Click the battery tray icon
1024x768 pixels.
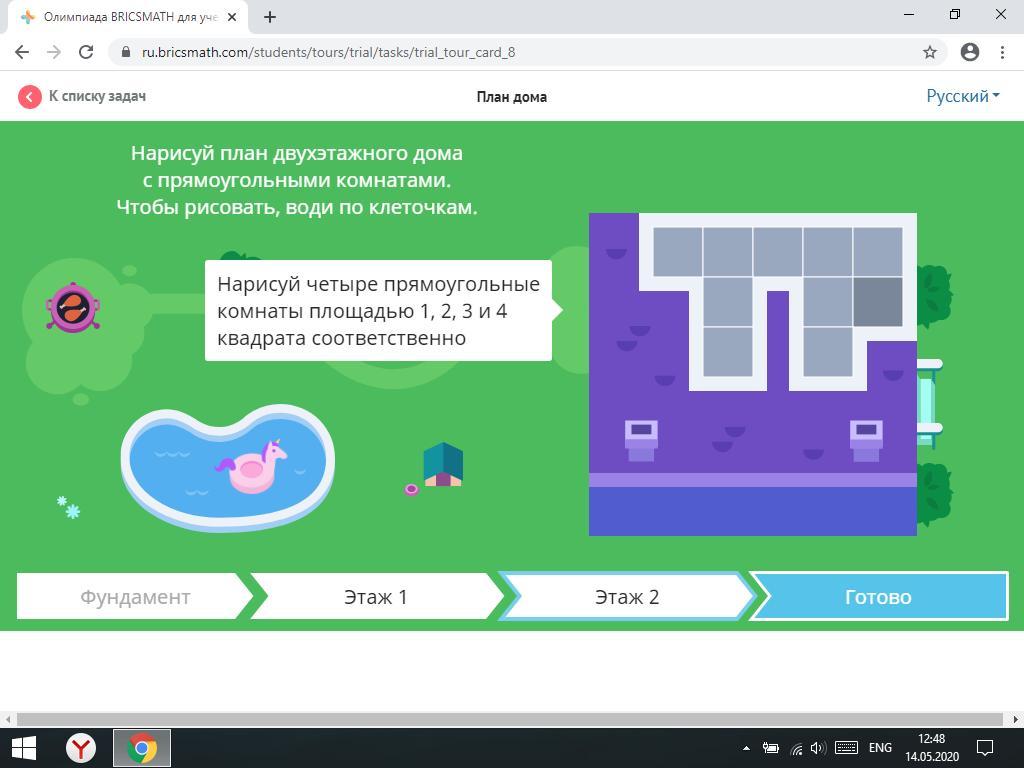click(771, 748)
